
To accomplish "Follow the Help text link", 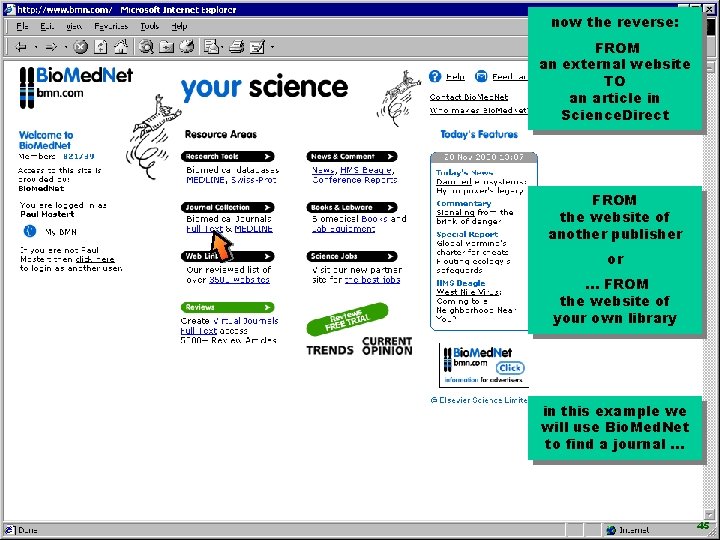I will pos(455,77).
